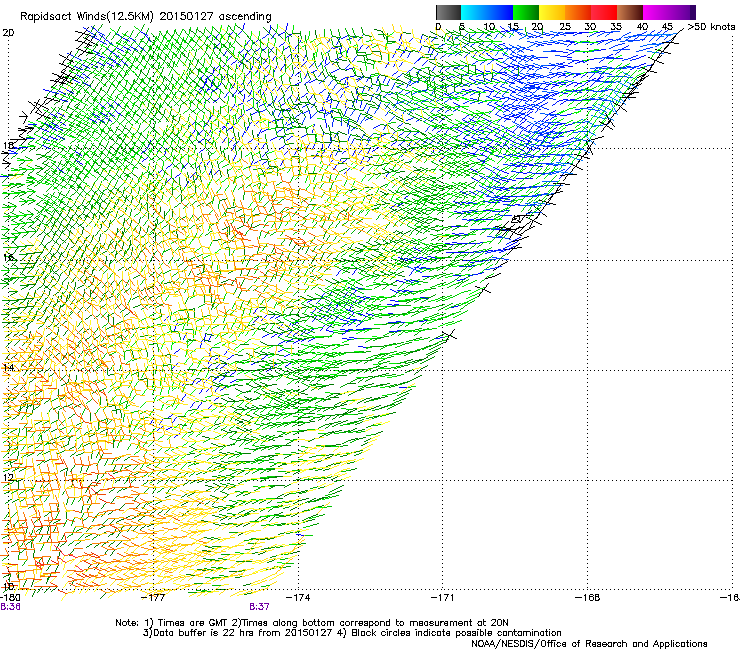
Task: Click the green 15-20 knots legend segment
Action: click(526, 12)
